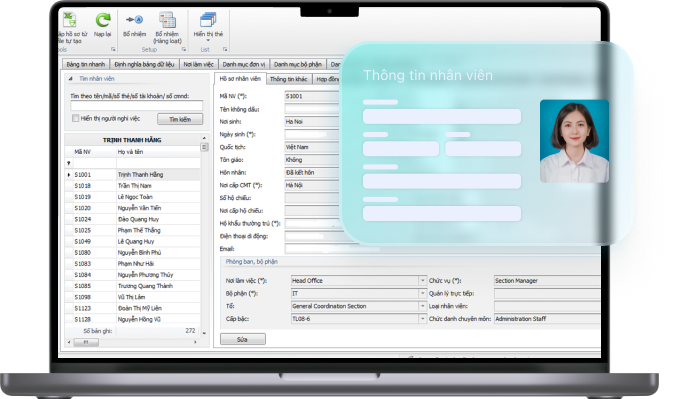Click the employee search input field

pos(136,106)
